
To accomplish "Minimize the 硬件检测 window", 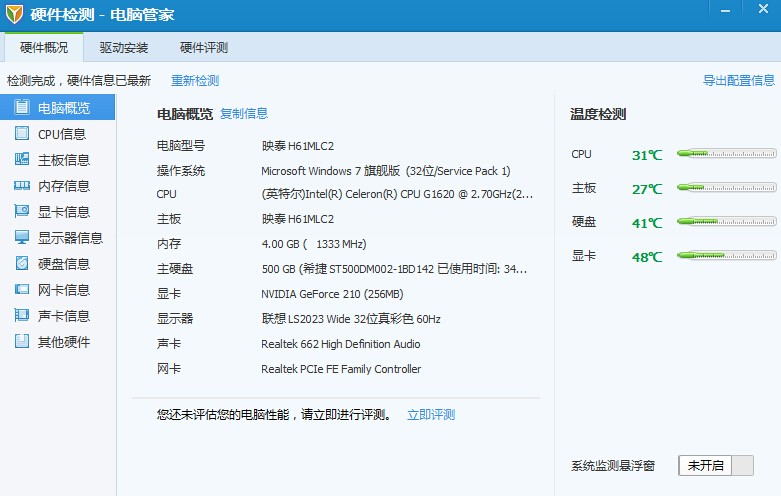I will coord(725,10).
